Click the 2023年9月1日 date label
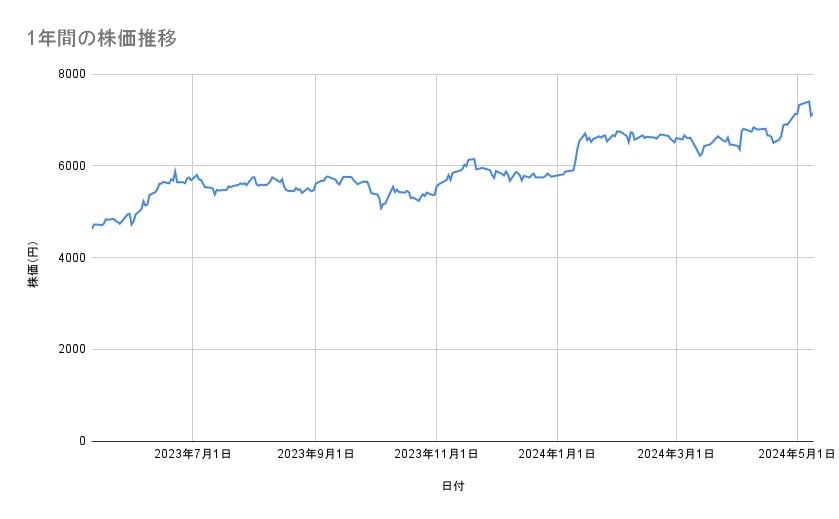 315,454
